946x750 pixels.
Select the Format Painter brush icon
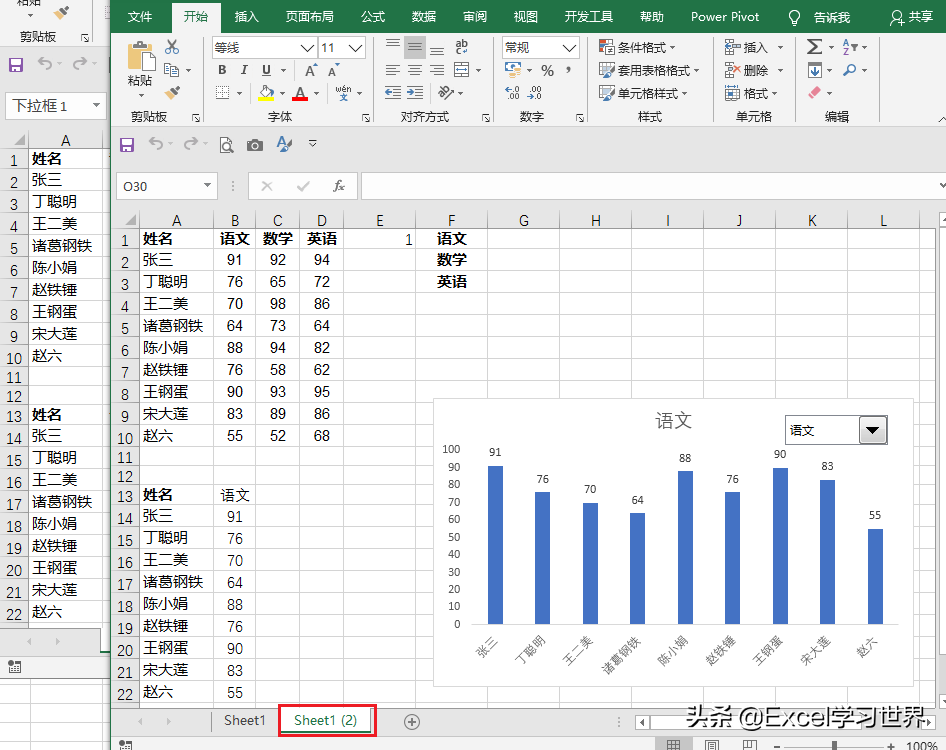click(172, 93)
